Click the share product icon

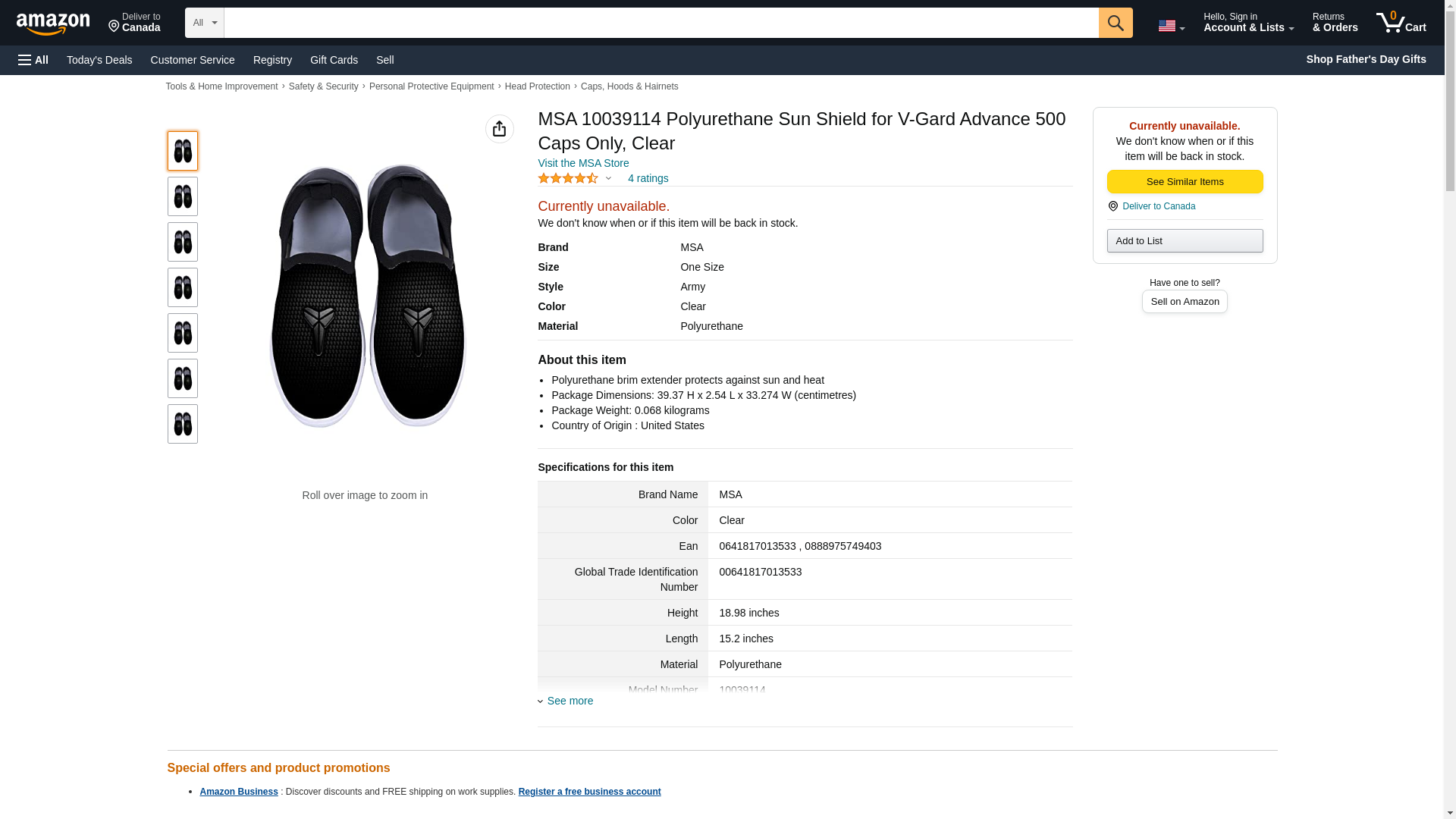[499, 129]
